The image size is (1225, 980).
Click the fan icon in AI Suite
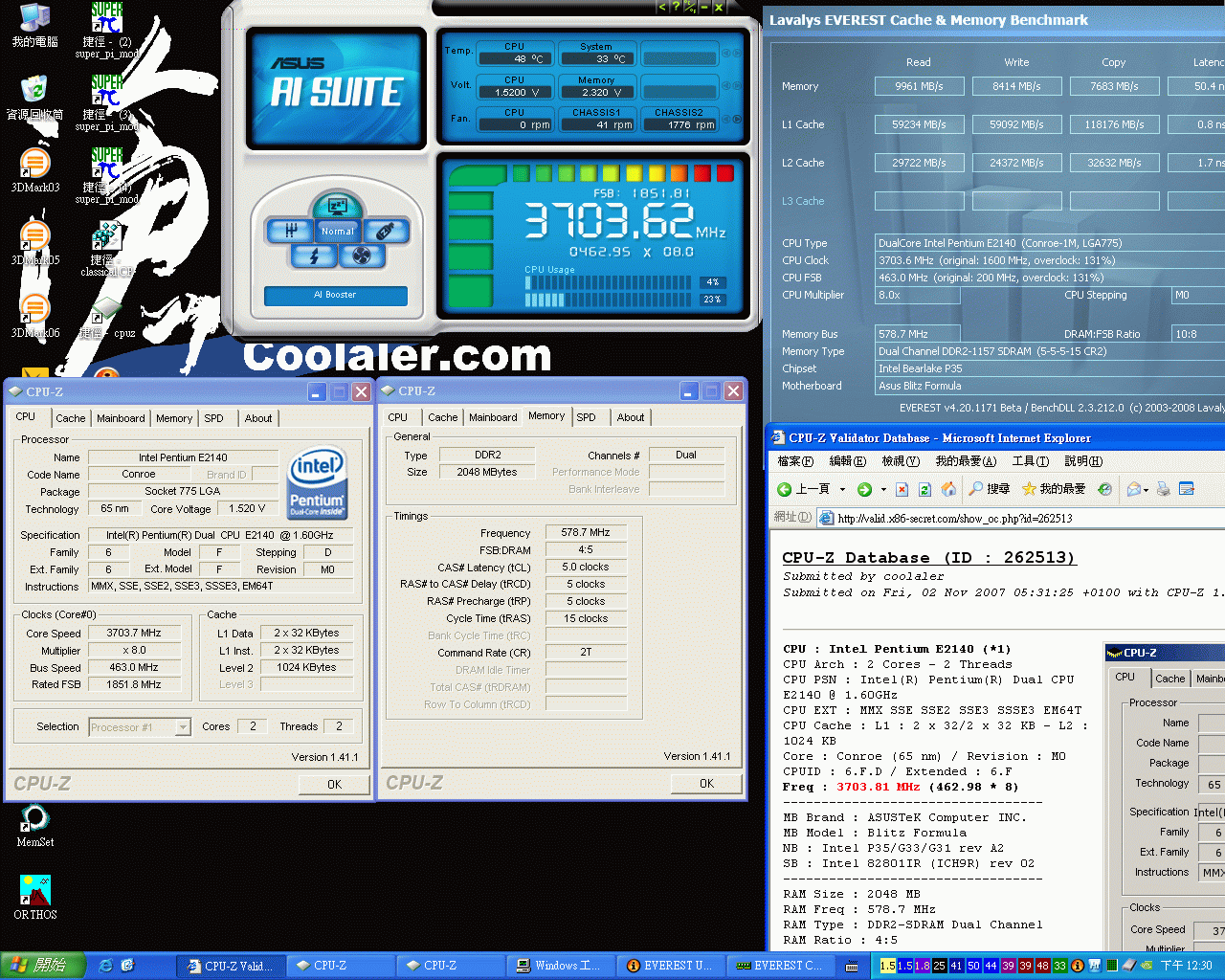361,256
